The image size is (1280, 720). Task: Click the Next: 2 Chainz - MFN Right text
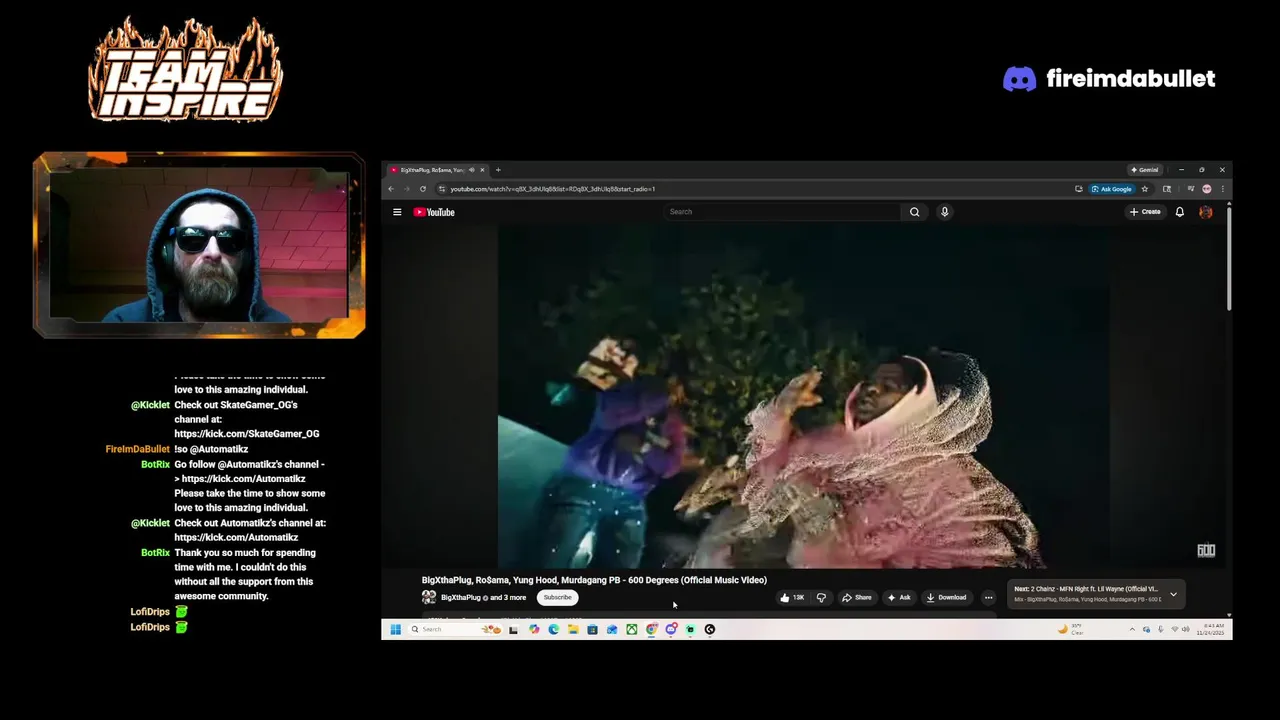click(1085, 589)
